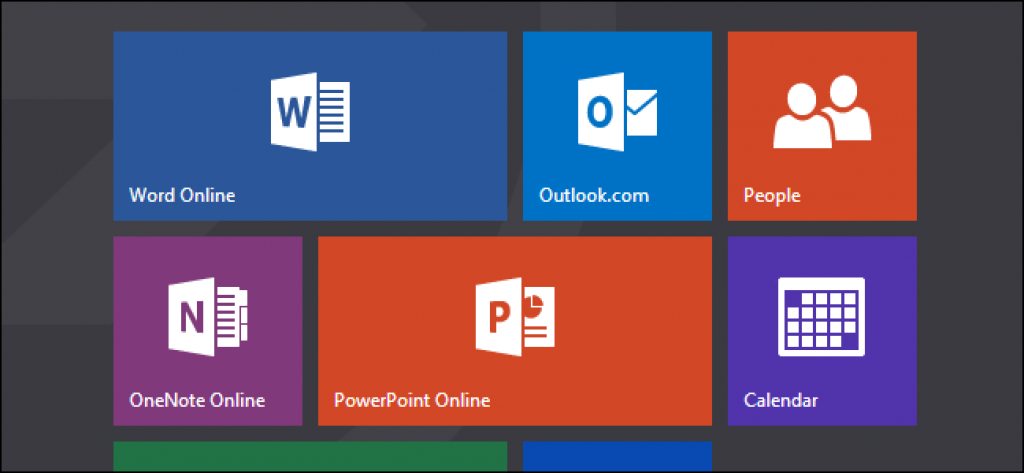Click the "People" label text
Viewport: 1024px width, 473px height.
(772, 195)
